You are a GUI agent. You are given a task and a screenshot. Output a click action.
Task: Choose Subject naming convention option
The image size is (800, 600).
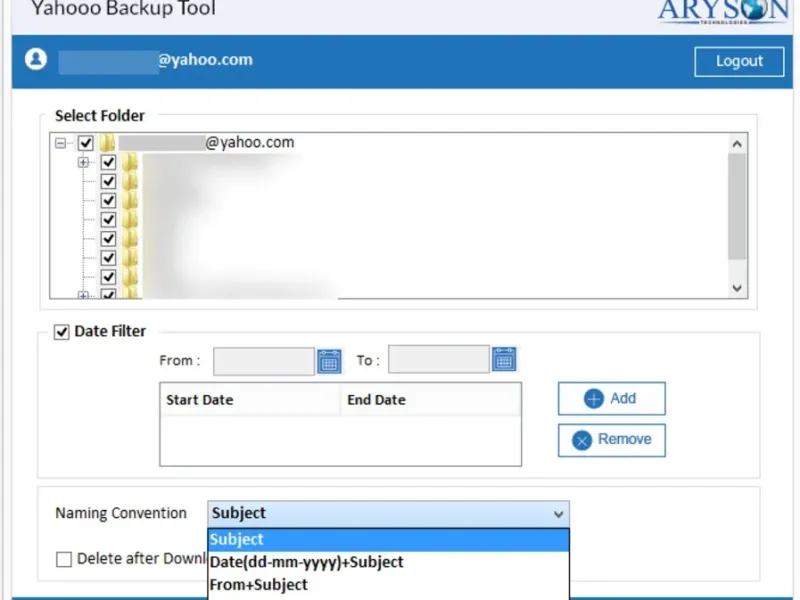[x=388, y=539]
